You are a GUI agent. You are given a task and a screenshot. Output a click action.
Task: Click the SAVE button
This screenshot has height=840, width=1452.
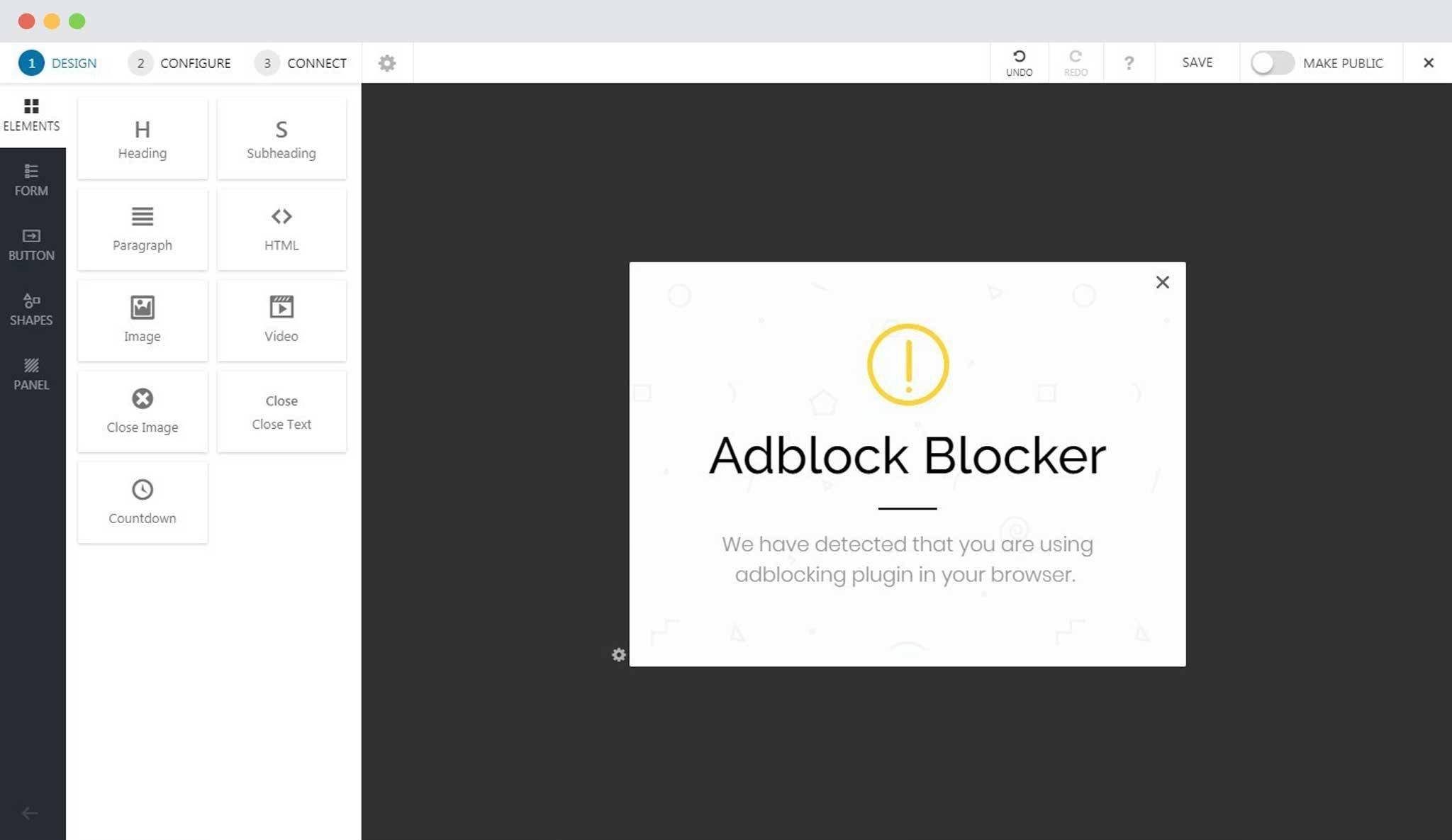[1197, 62]
